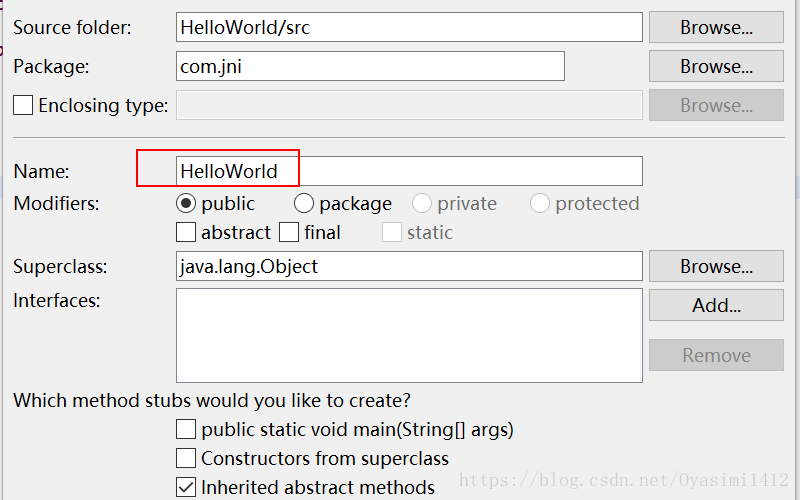Click the Modifiers: label
The height and width of the screenshot is (500, 800).
click(x=56, y=204)
